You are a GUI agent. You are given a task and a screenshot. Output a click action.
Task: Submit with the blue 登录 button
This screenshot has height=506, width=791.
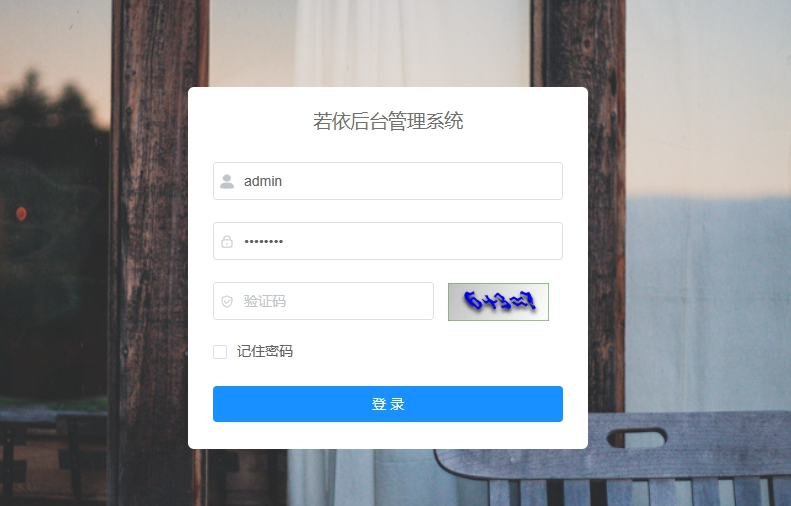pos(387,404)
